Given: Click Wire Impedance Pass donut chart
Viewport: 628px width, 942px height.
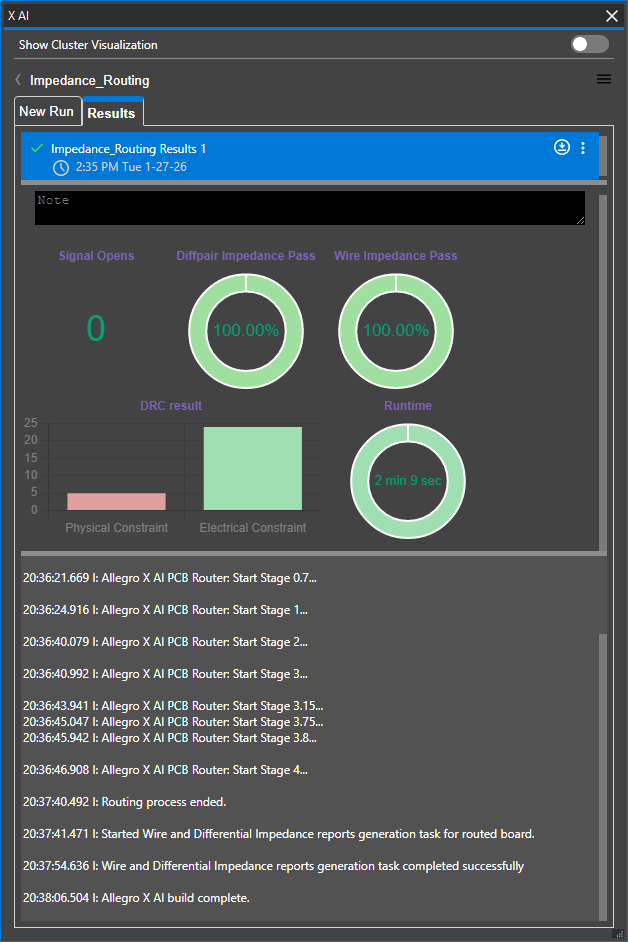Looking at the screenshot, I should [396, 330].
